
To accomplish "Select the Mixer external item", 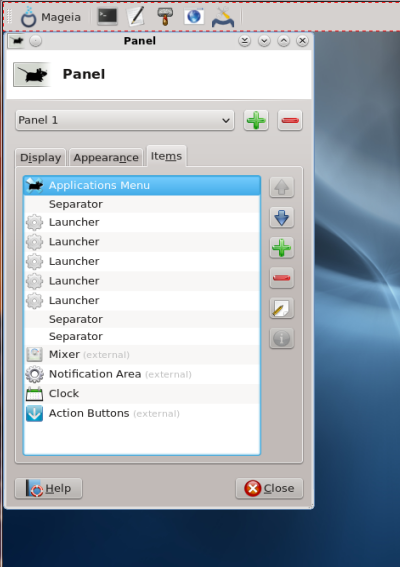I will click(142, 355).
